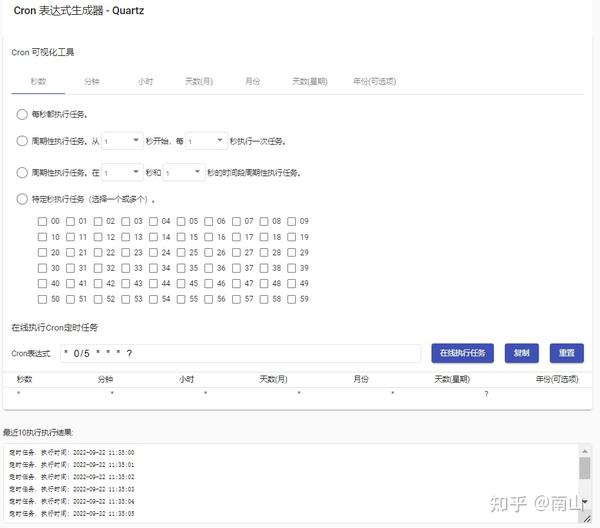Select the 秒的时间段 interval radio option
The image size is (600, 528).
coord(22,173)
